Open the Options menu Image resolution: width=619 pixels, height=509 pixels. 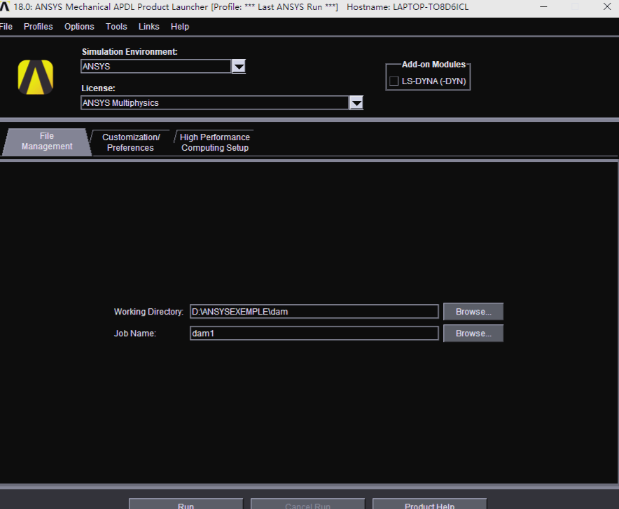coord(79,27)
